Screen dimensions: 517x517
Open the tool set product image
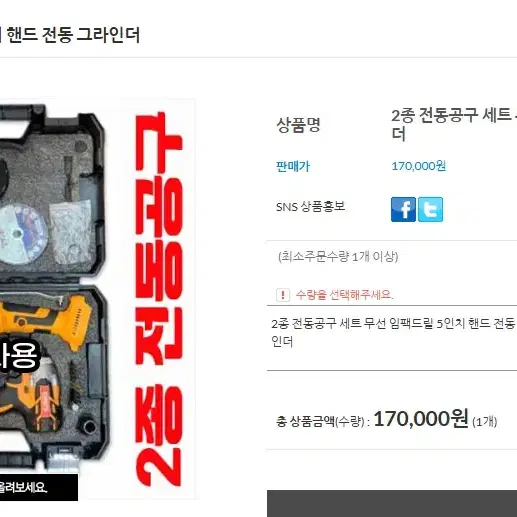[97, 299]
